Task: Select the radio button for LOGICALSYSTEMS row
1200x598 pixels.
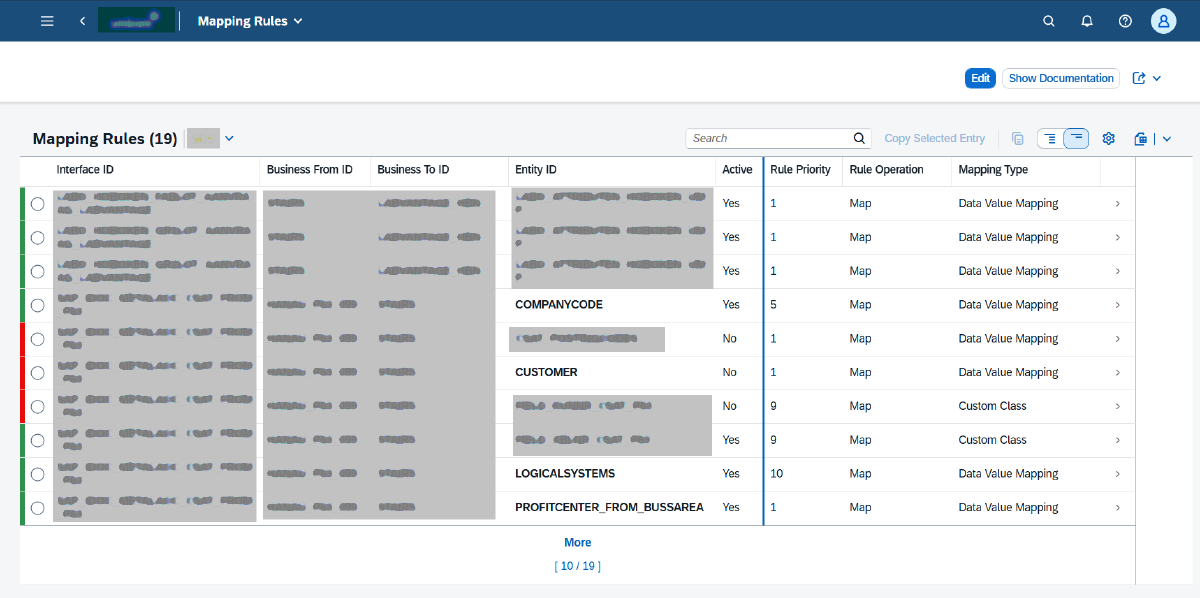Action: click(37, 474)
